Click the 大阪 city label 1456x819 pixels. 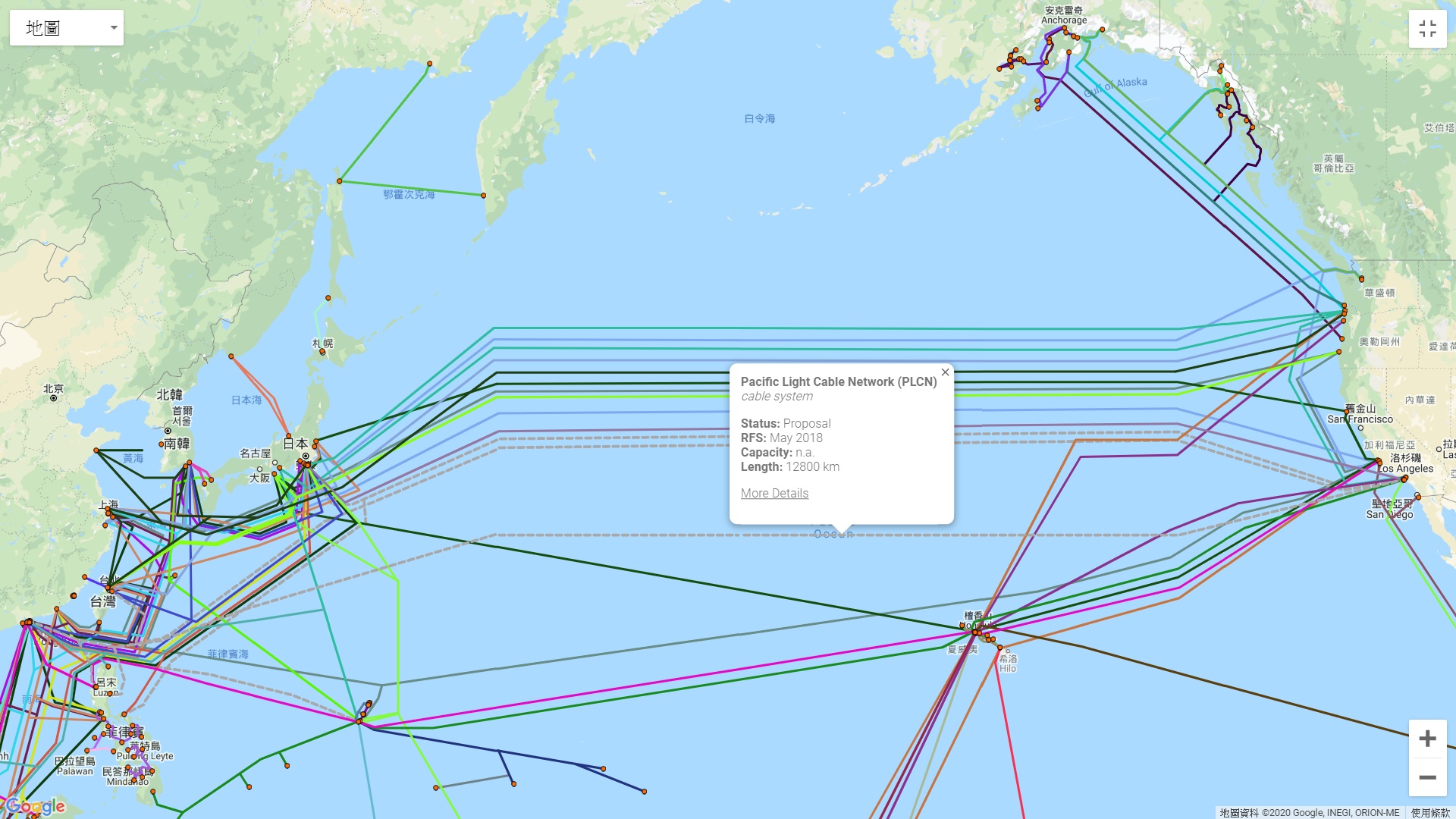coord(259,478)
